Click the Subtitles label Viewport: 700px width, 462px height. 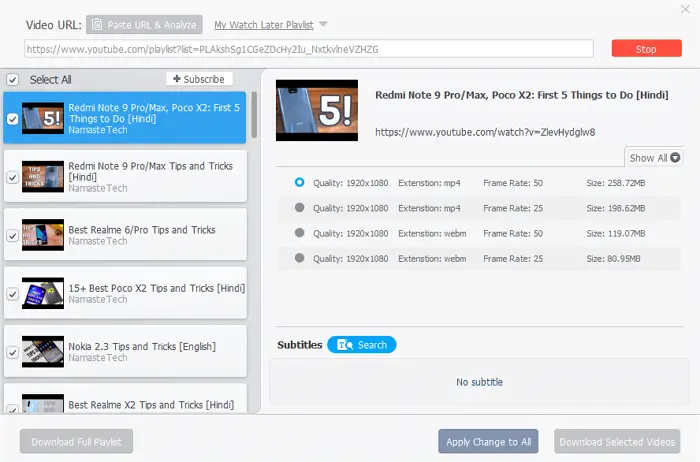300,345
